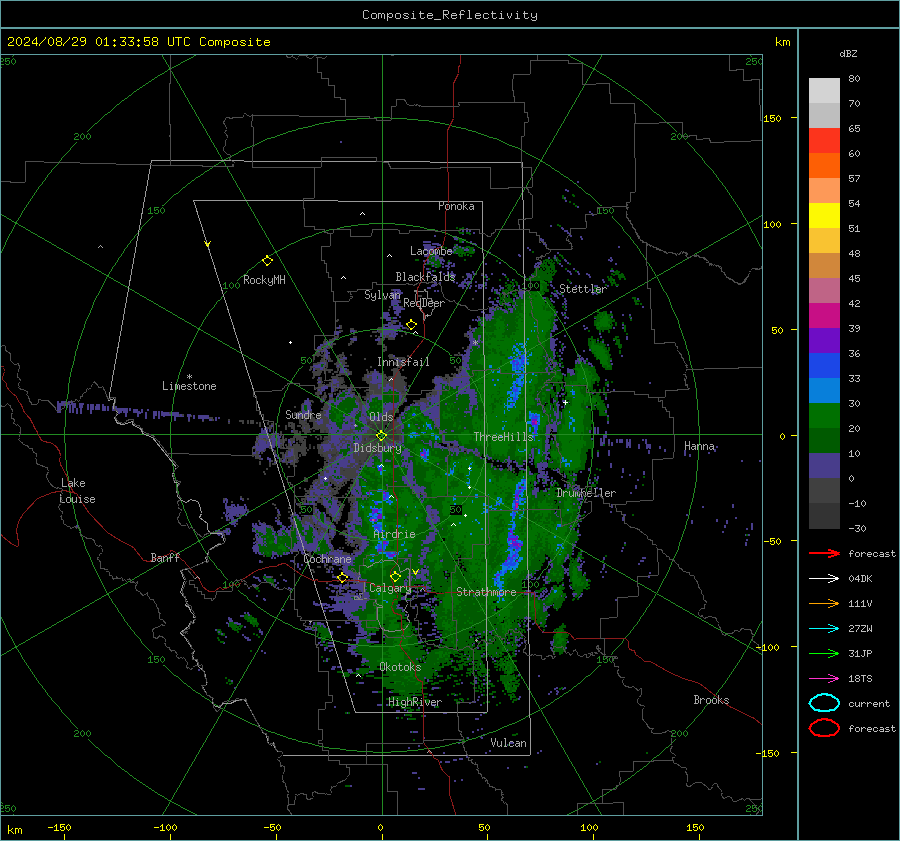Pick the red 60-65 dBZ legend swatch
The width and height of the screenshot is (900, 841).
click(824, 141)
